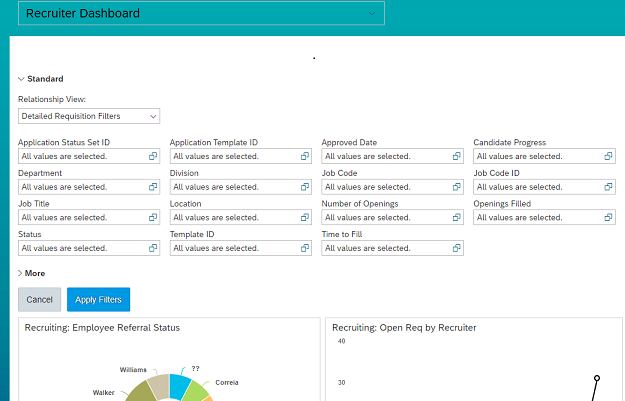Click the Division filter field
The image size is (625, 401).
point(241,187)
